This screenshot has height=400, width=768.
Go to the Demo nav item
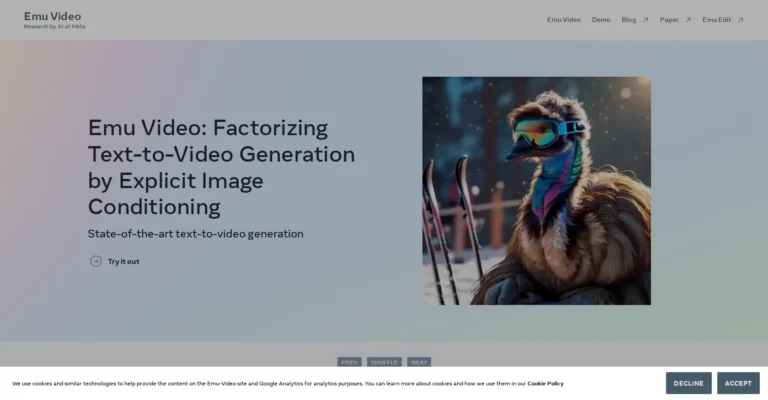601,20
